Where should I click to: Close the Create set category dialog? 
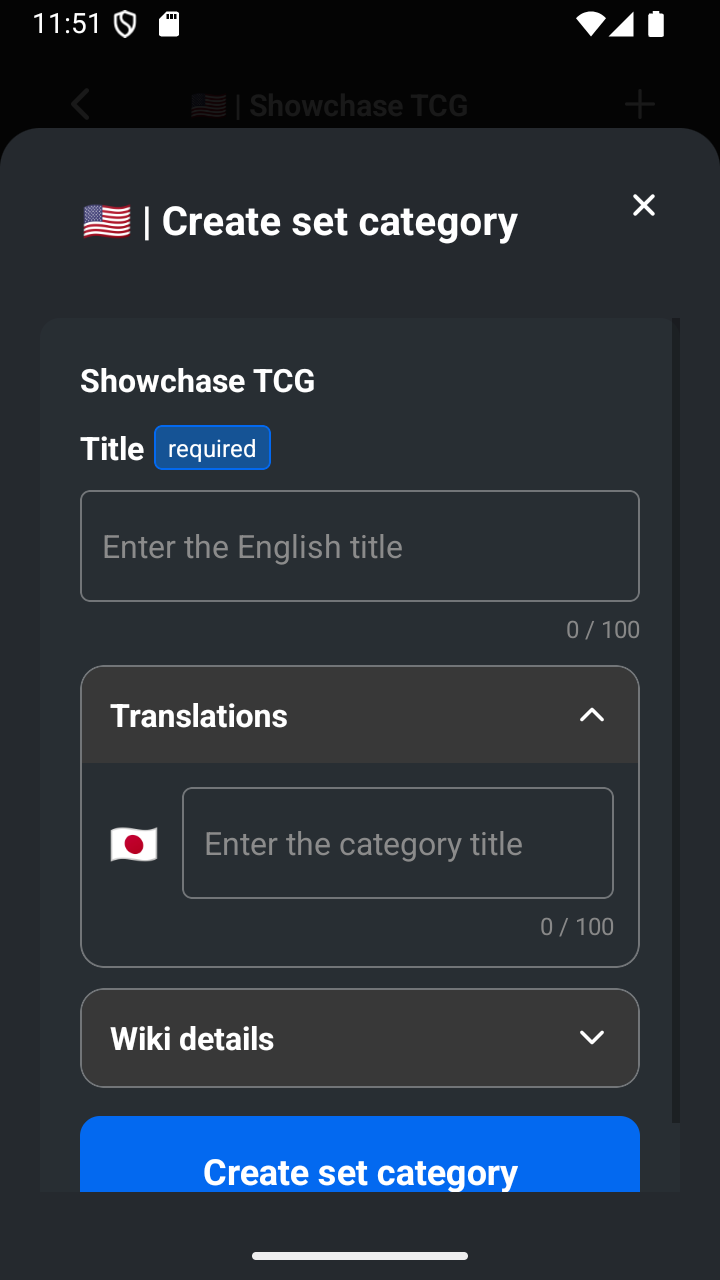[644, 205]
